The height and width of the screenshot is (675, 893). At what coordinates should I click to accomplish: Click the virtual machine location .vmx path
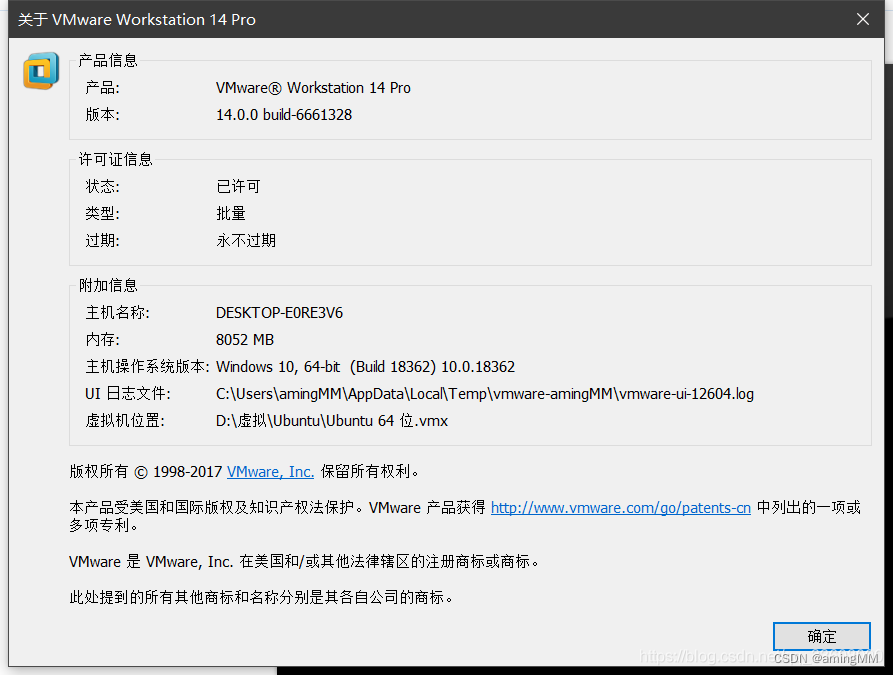(332, 421)
